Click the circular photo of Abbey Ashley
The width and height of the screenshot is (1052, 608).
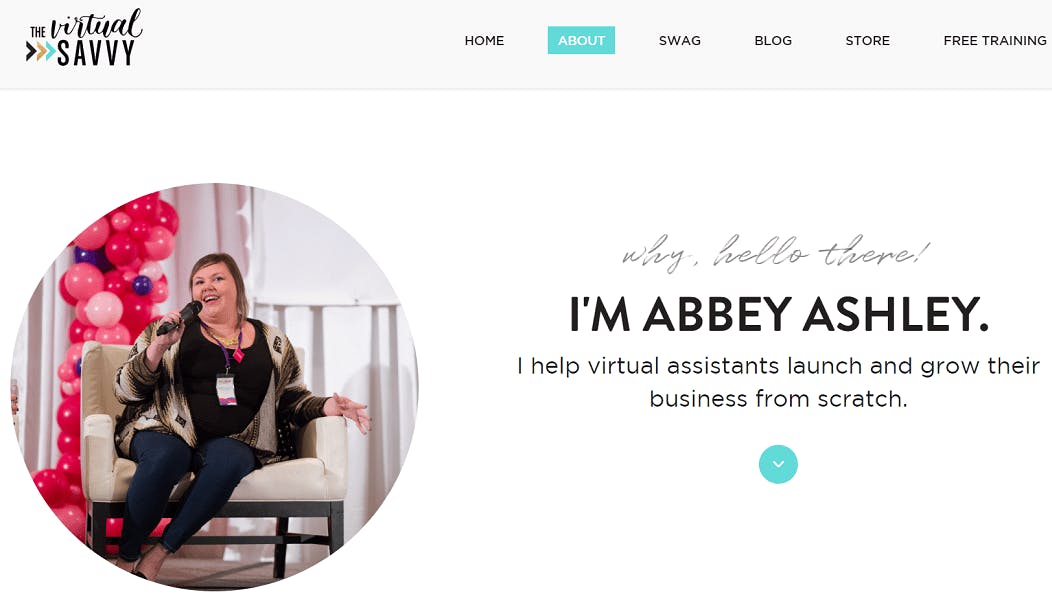click(x=215, y=386)
